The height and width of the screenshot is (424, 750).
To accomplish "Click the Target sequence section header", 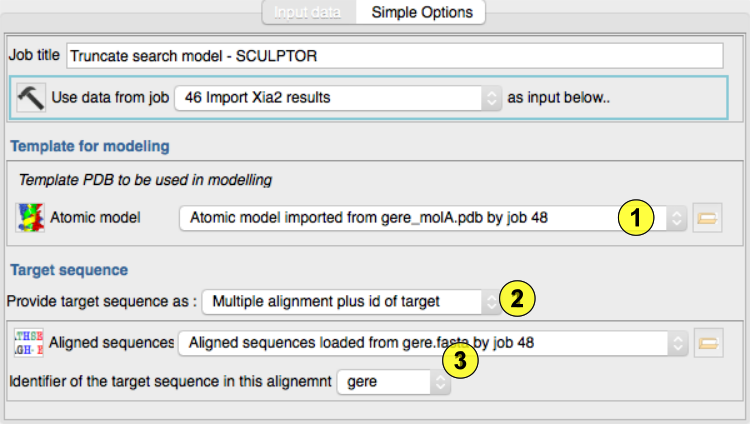I will [68, 270].
